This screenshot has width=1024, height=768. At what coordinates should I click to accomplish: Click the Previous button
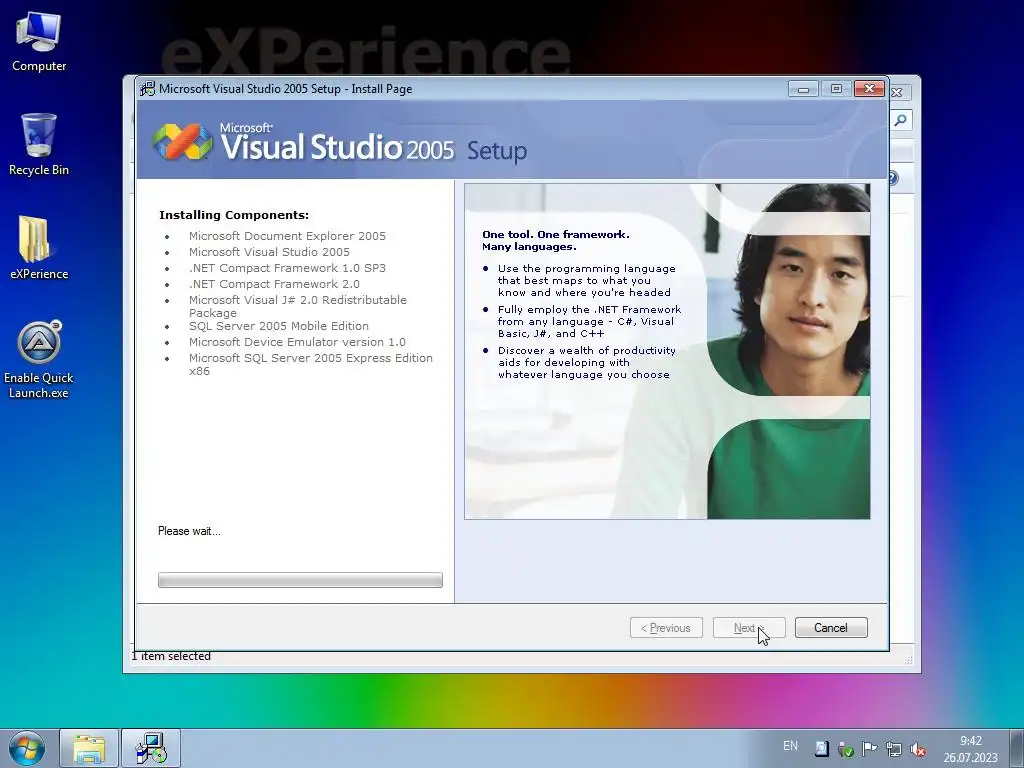pos(666,628)
